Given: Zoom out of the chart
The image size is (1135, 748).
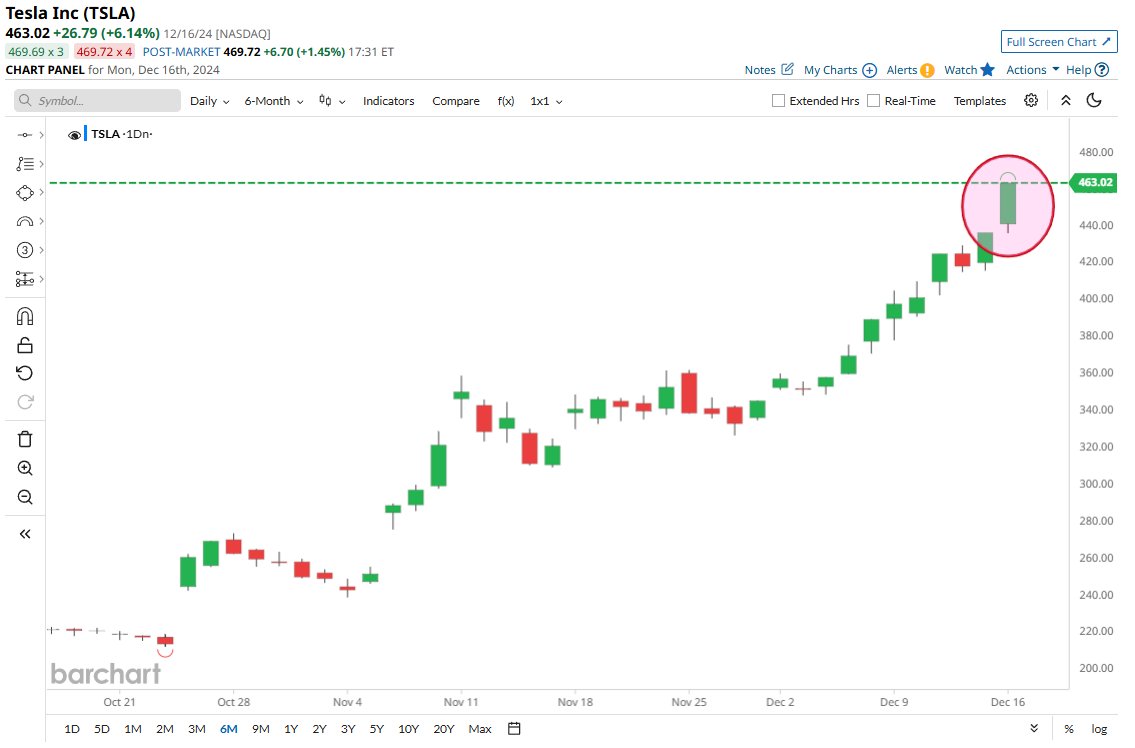Looking at the screenshot, I should 25,497.
